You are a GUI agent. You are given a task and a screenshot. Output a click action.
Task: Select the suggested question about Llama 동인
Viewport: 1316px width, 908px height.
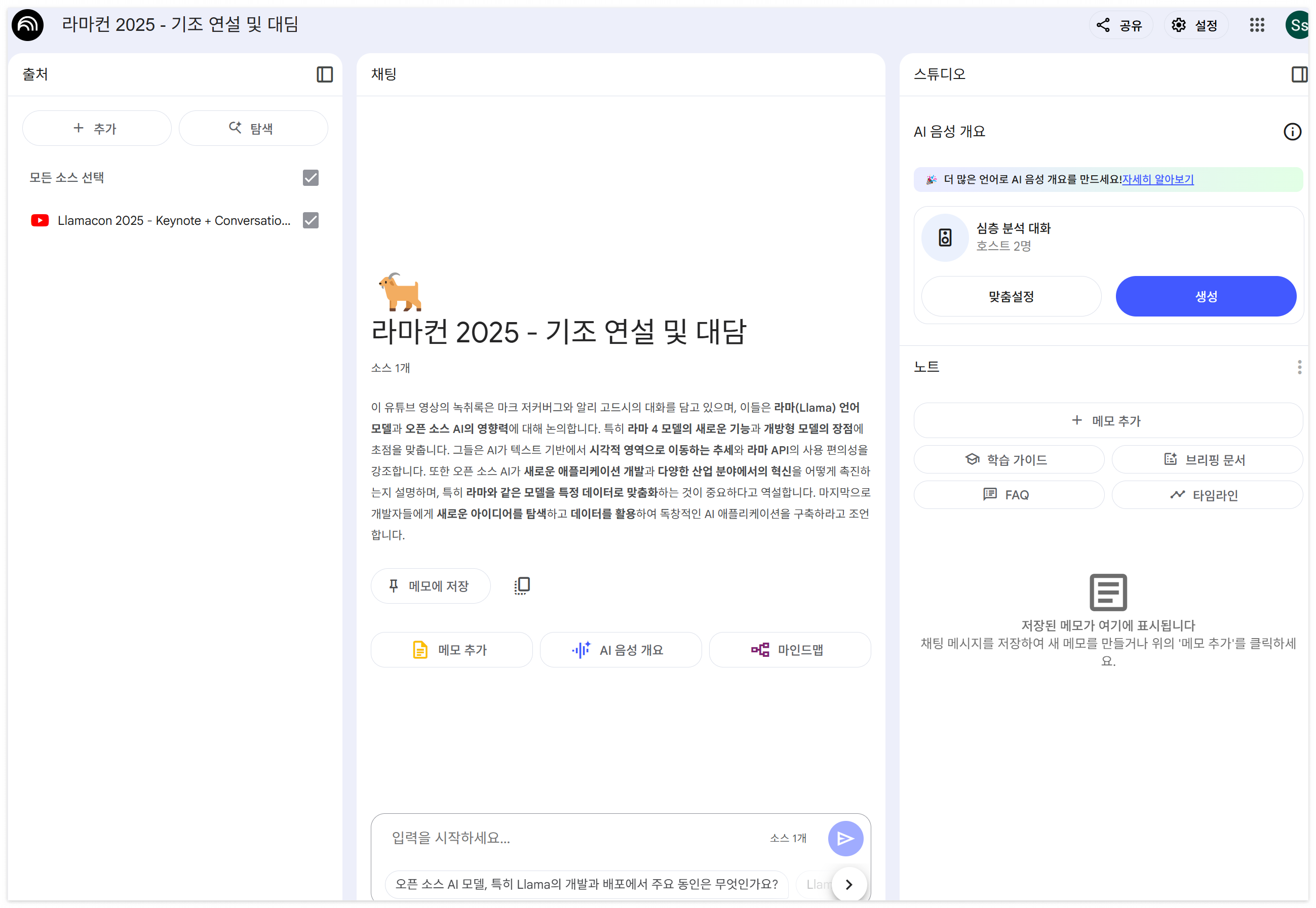586,884
